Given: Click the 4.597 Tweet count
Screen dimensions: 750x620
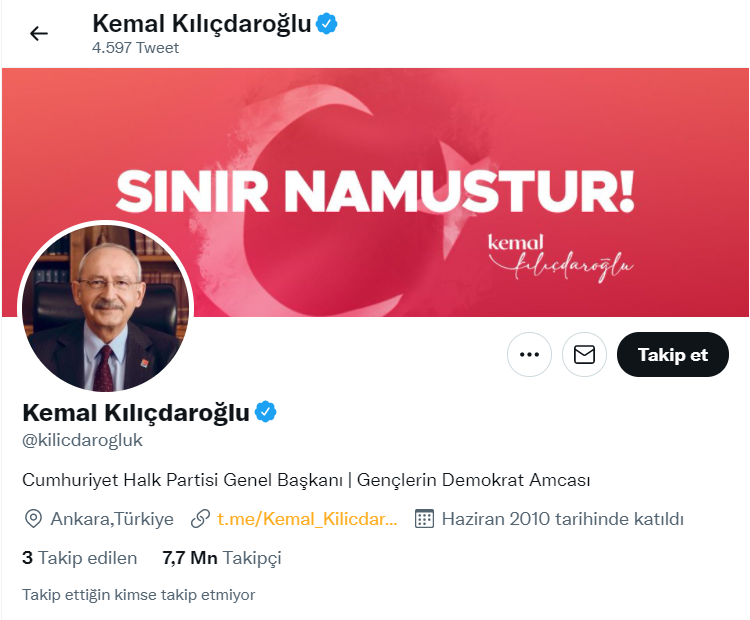Looking at the screenshot, I should [135, 48].
